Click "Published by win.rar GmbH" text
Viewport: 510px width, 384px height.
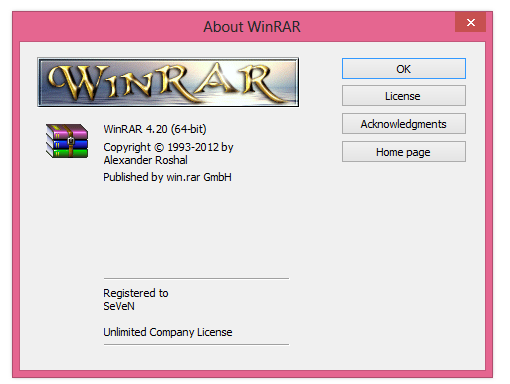(x=167, y=177)
